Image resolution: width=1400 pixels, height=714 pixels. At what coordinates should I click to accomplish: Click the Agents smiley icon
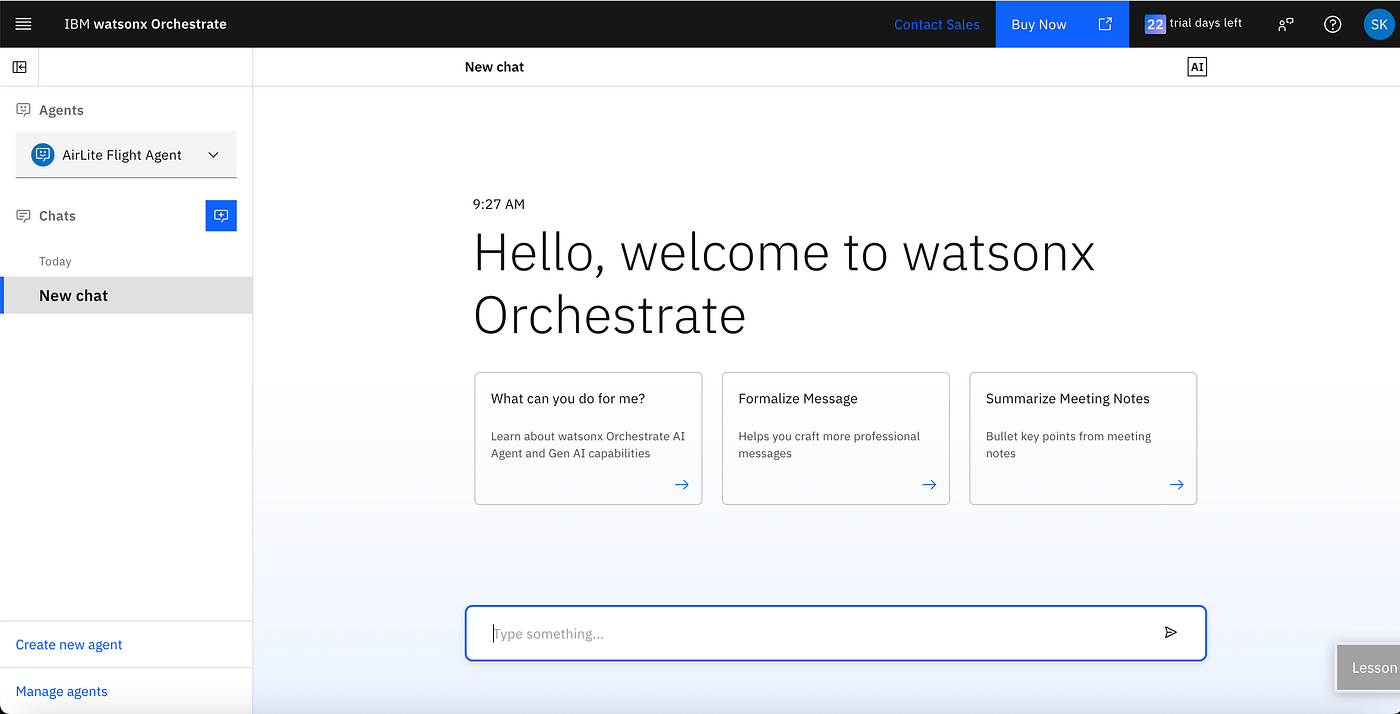tap(24, 110)
